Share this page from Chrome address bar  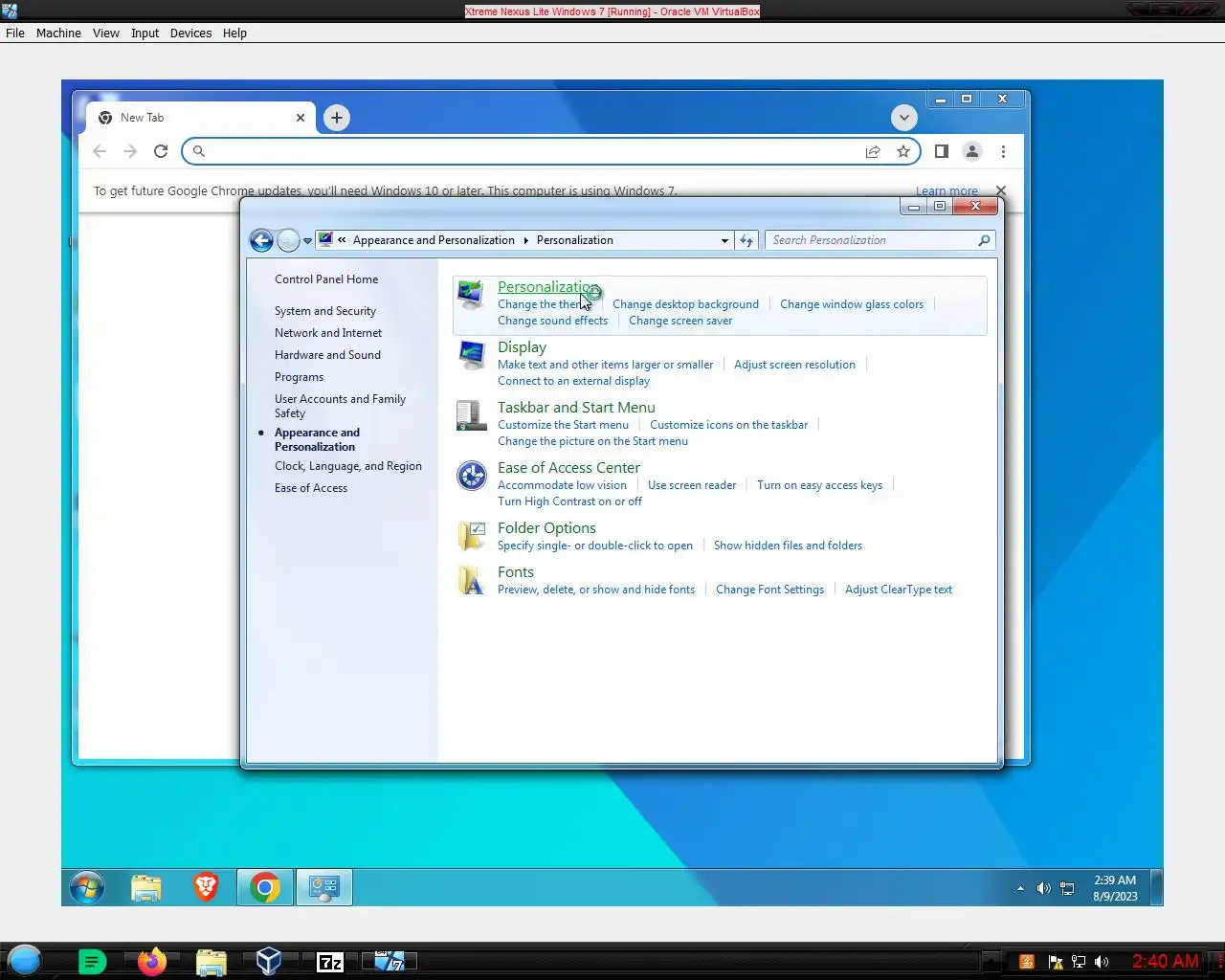click(x=873, y=151)
